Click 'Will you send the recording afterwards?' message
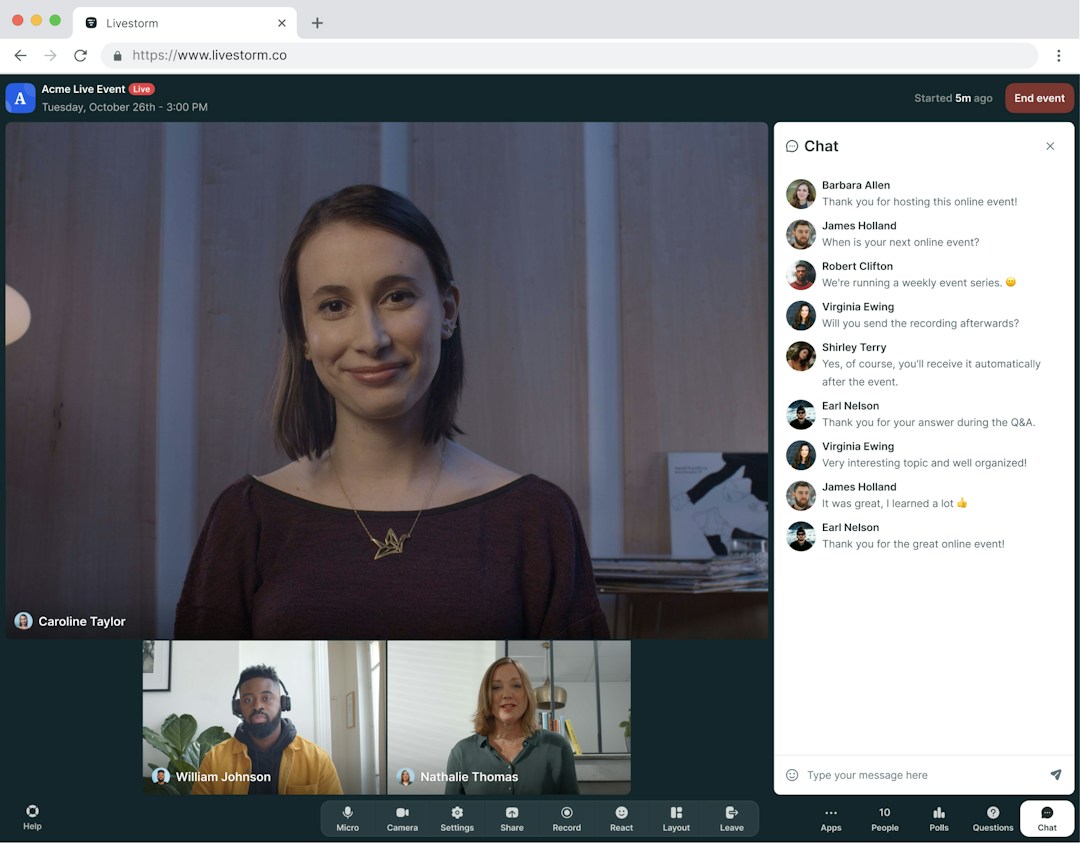 point(920,324)
